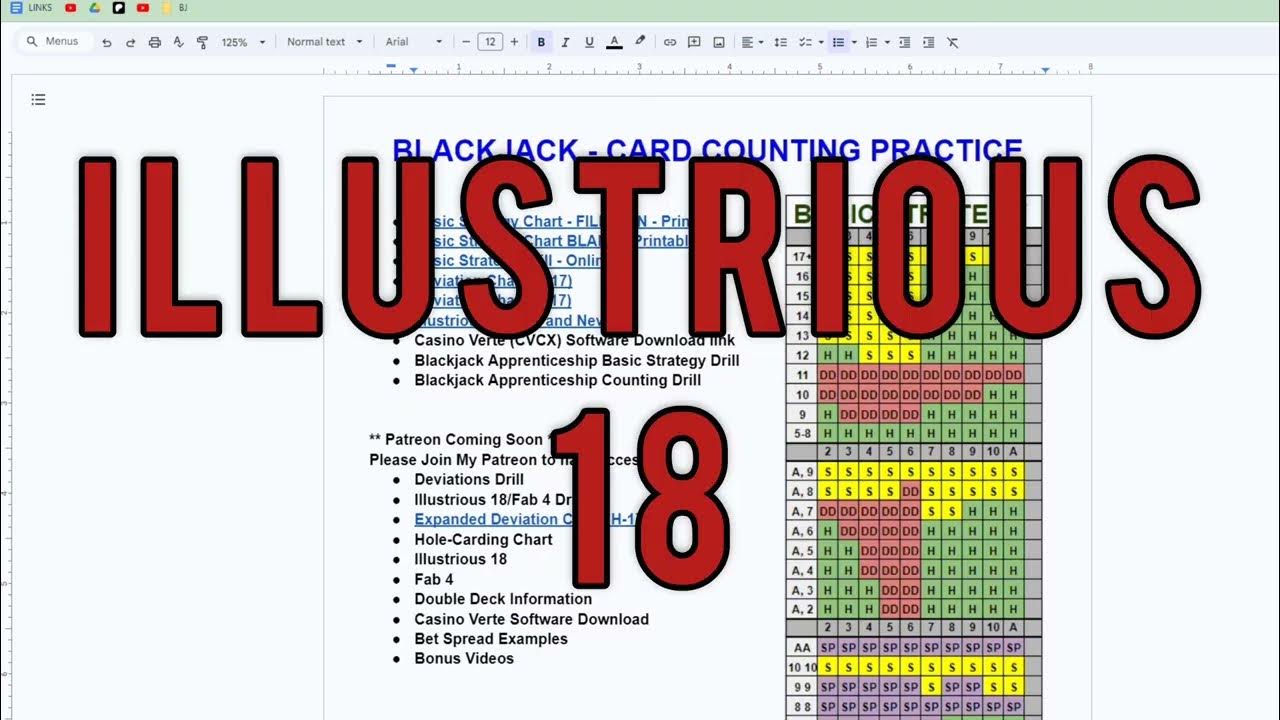The height and width of the screenshot is (720, 1280).
Task: Redo the last action
Action: pos(131,42)
